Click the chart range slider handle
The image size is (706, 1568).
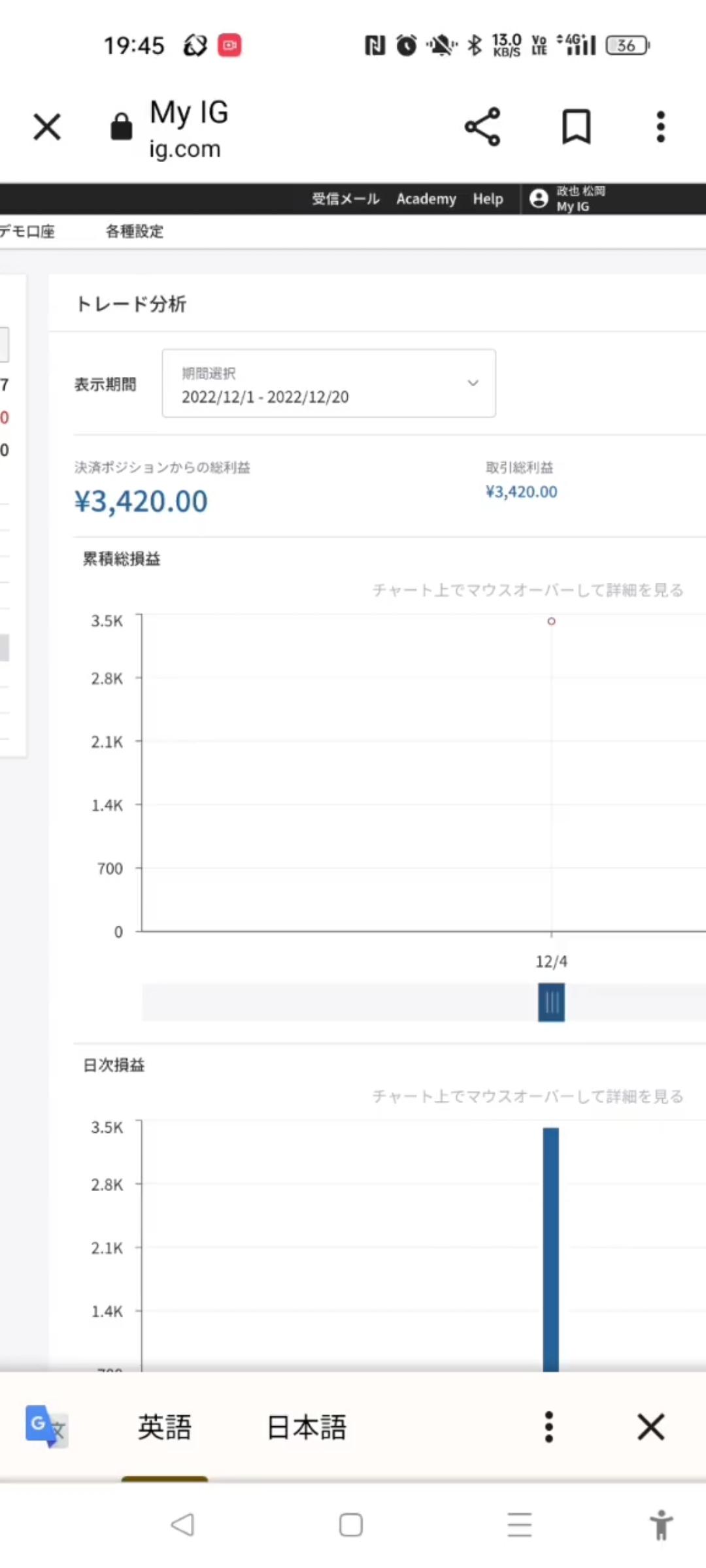551,1002
